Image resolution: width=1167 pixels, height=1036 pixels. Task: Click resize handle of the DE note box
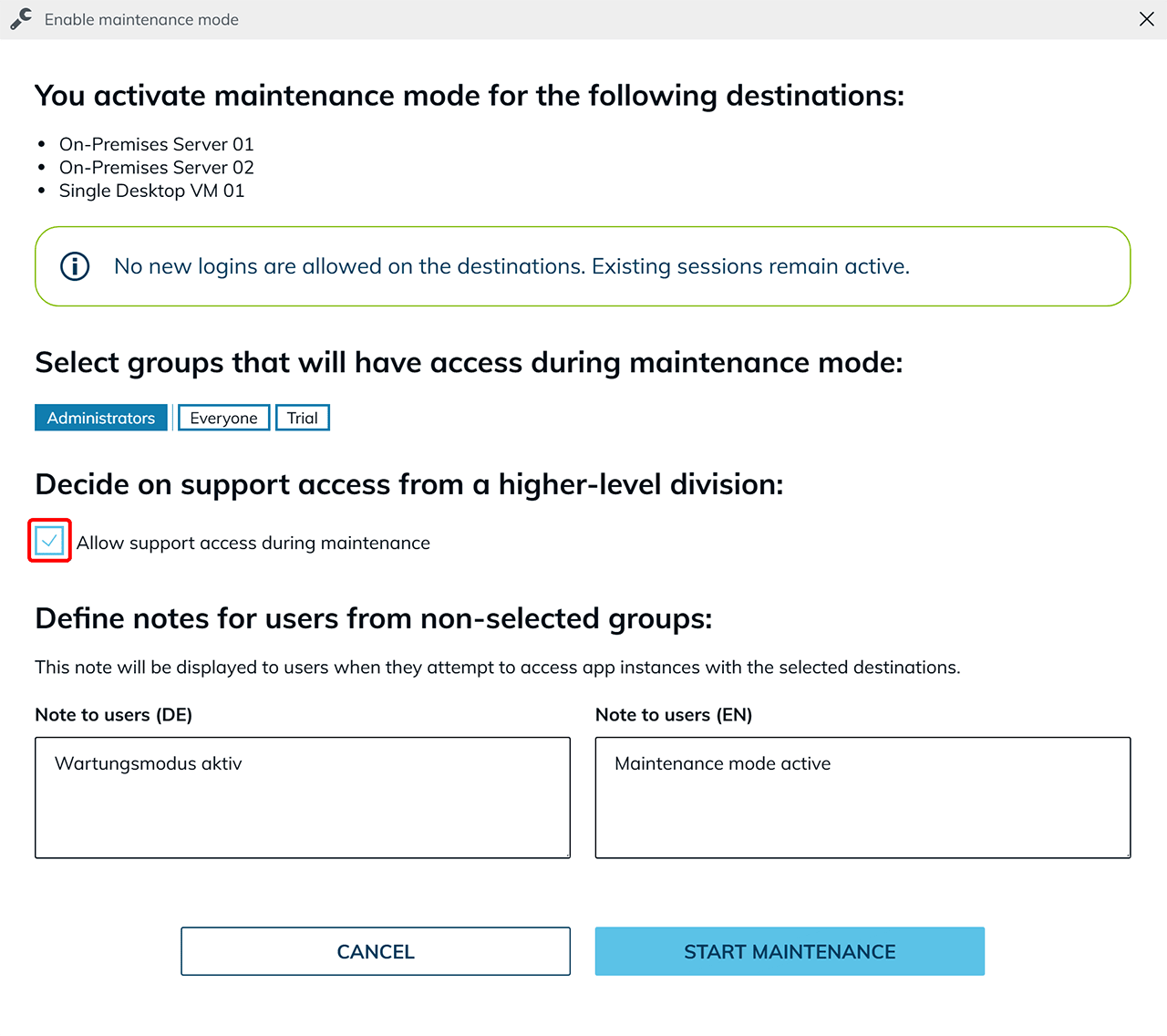566,854
